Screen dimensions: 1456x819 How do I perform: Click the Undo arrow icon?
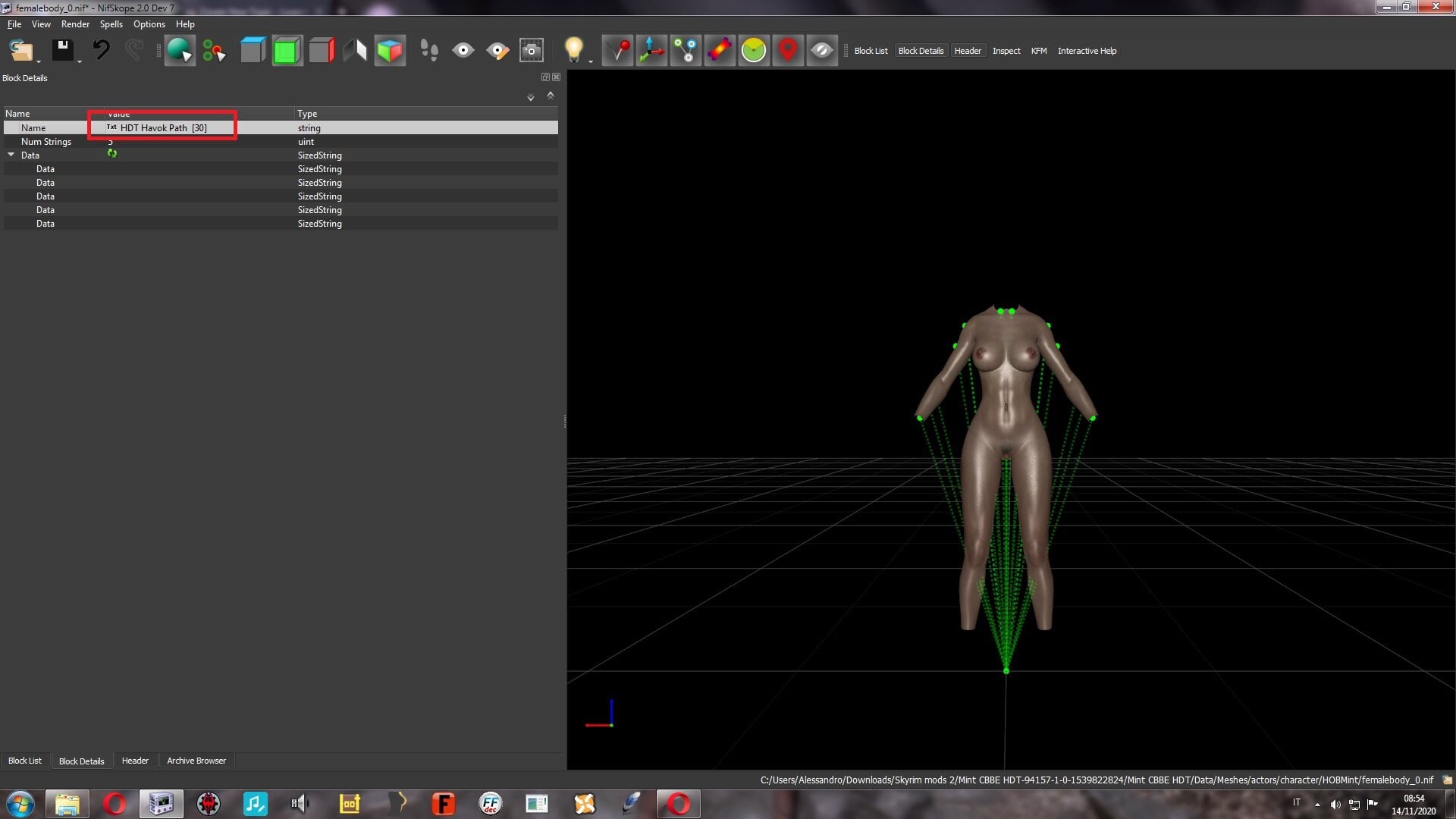101,51
